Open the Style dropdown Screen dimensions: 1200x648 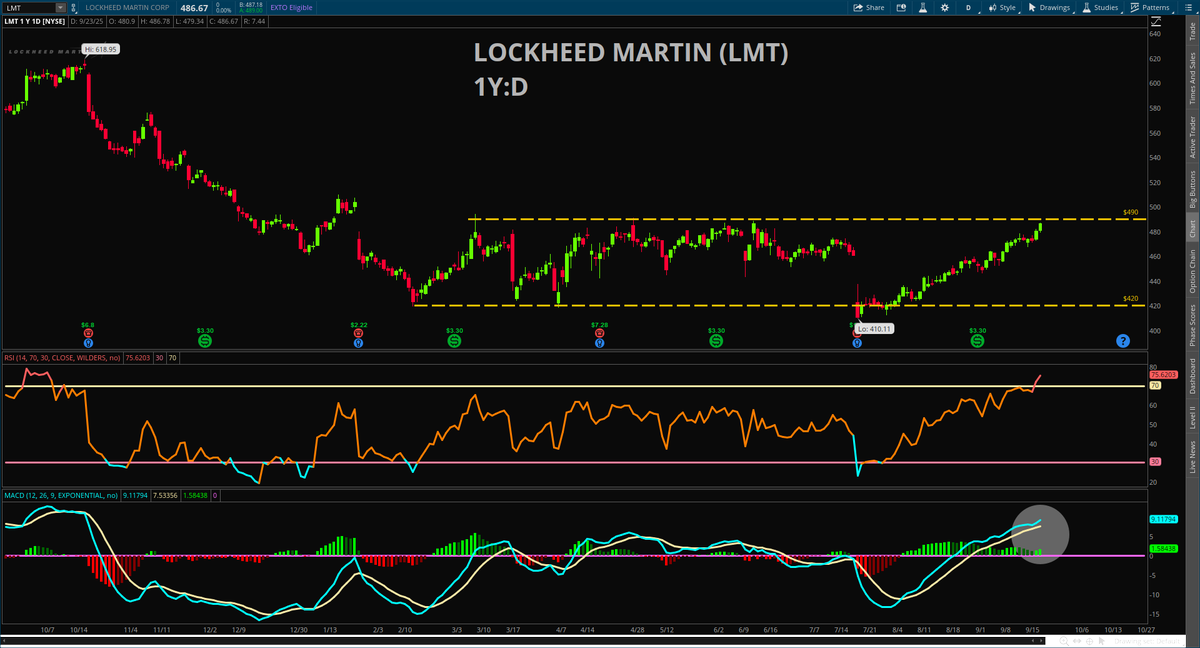tap(1004, 7)
